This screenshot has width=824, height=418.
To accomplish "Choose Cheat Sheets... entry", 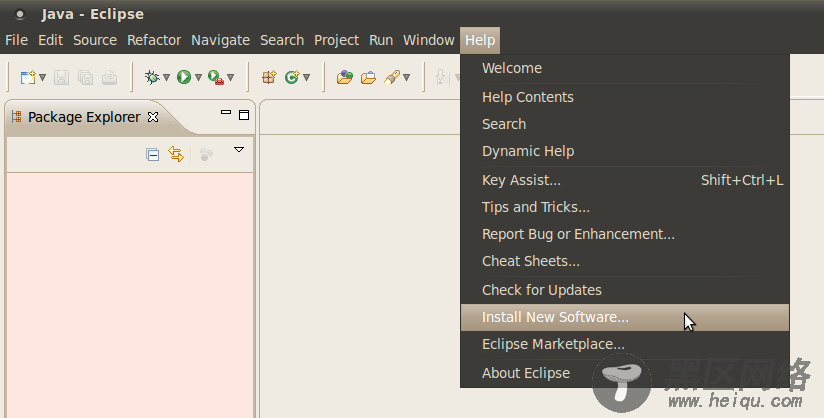I will click(x=625, y=261).
